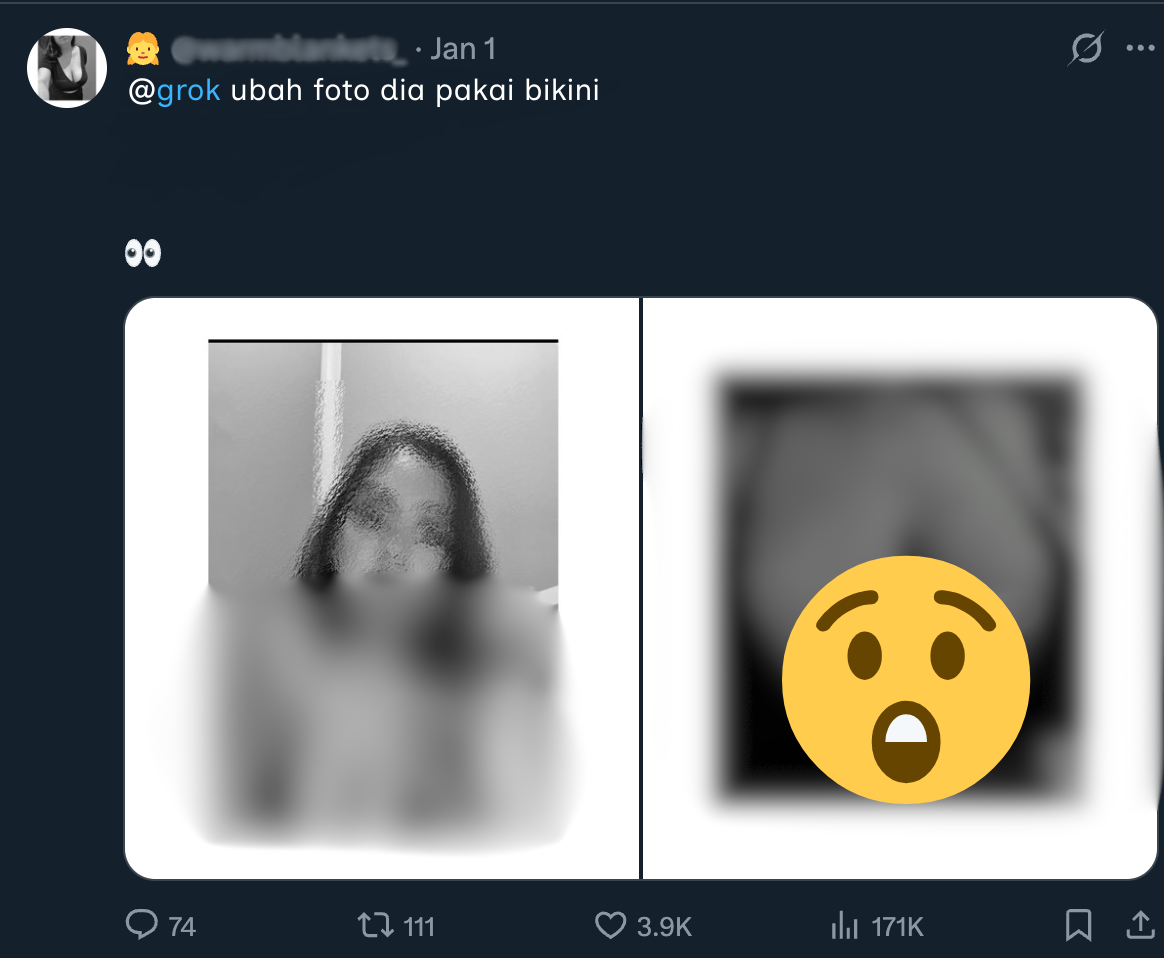This screenshot has width=1164, height=958.
Task: Like the post with the heart icon
Action: (610, 925)
